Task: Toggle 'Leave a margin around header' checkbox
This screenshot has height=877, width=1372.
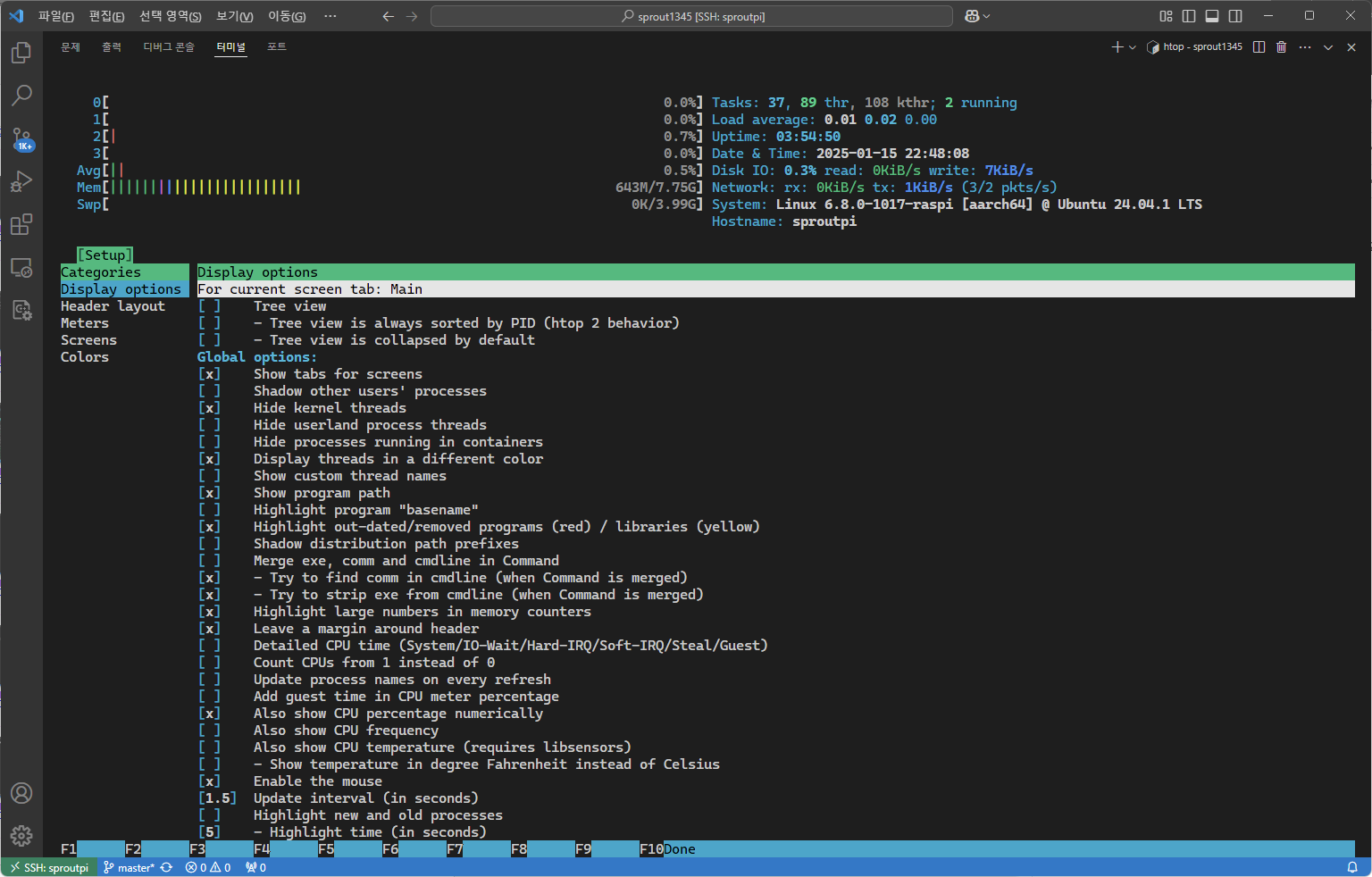Action: tap(209, 629)
